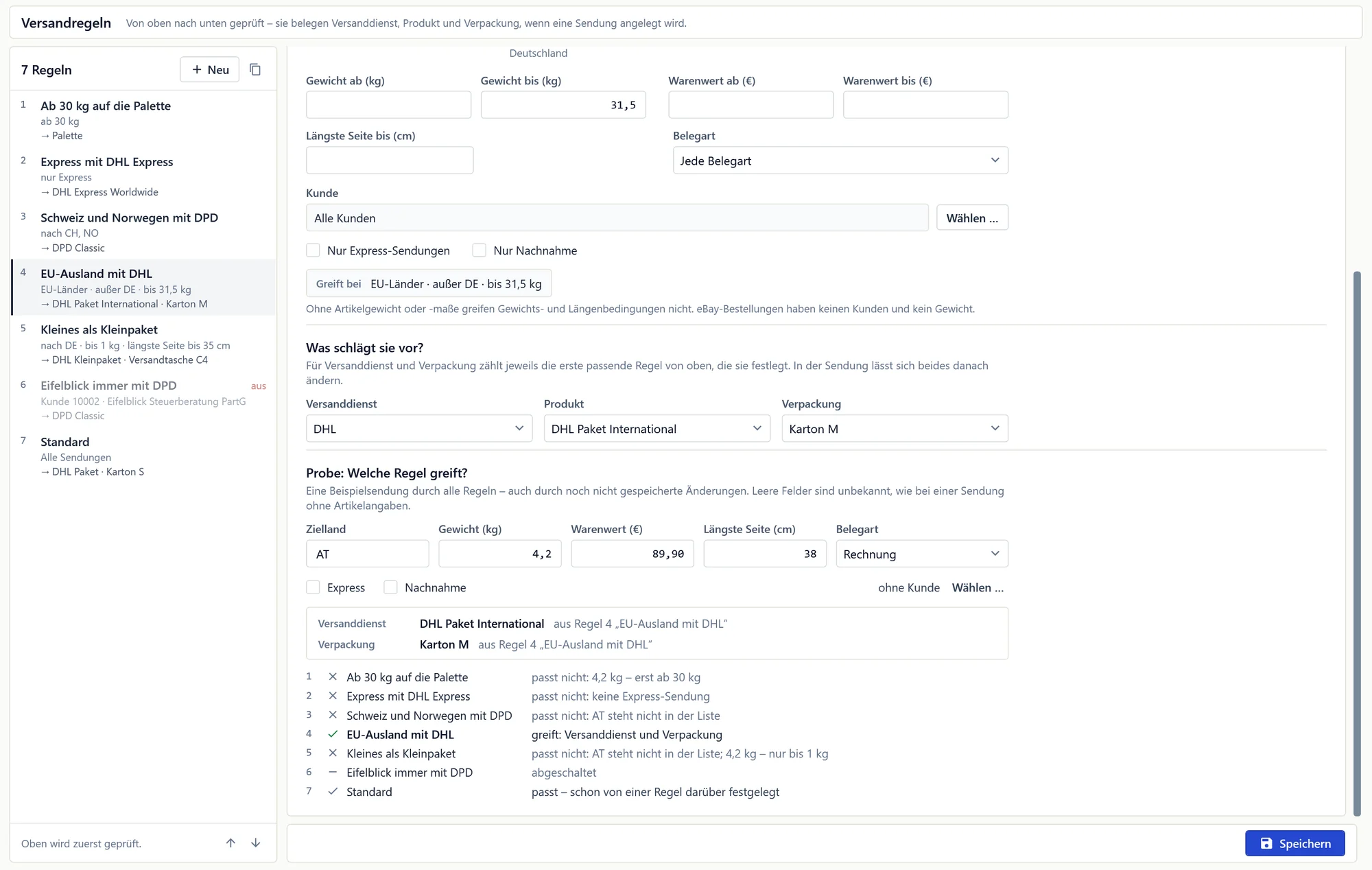The image size is (1372, 870).
Task: Click the text 'abgeschaltet' in the results
Action: coord(564,773)
